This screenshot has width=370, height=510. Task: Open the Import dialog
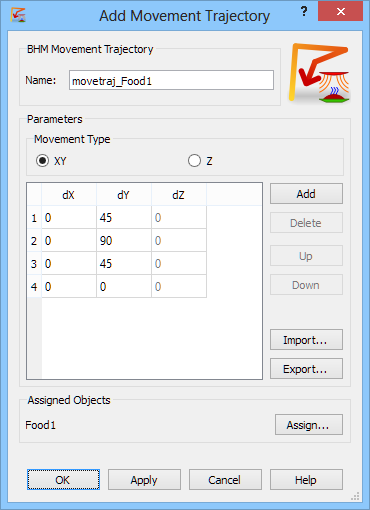tap(306, 340)
